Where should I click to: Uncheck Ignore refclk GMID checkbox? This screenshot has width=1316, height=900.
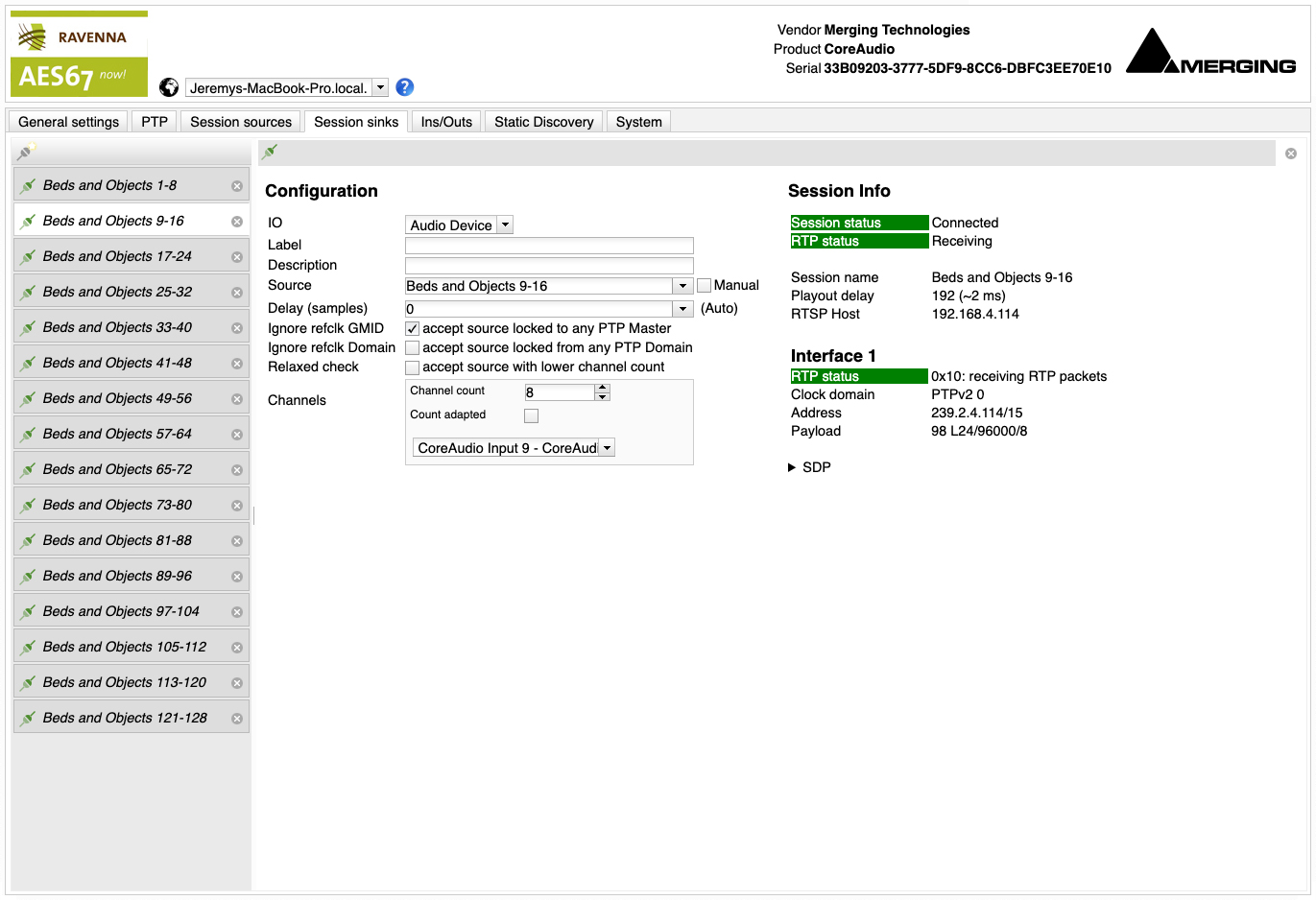coord(413,329)
